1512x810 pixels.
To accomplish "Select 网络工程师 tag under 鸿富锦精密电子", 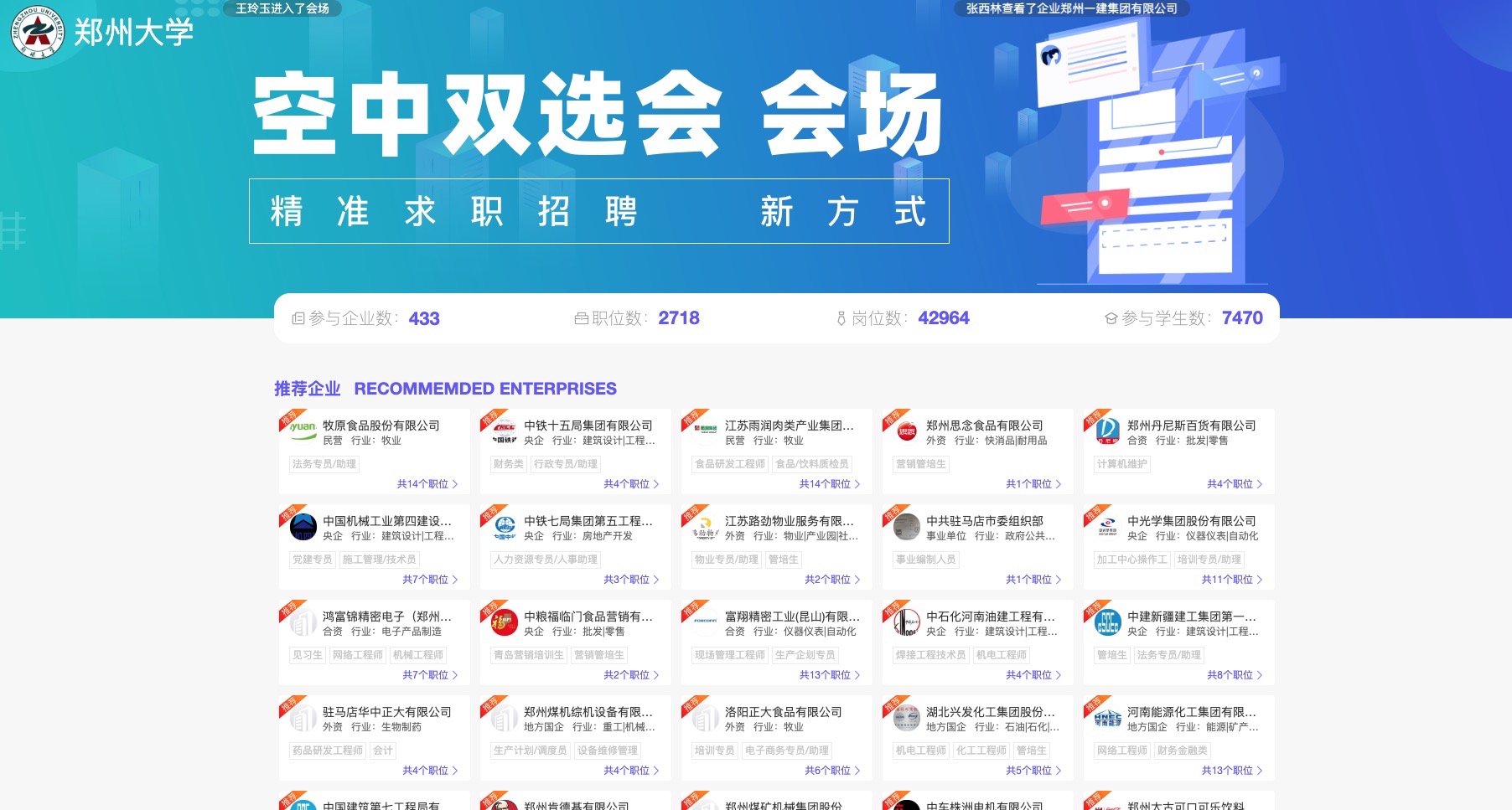I will [x=358, y=655].
